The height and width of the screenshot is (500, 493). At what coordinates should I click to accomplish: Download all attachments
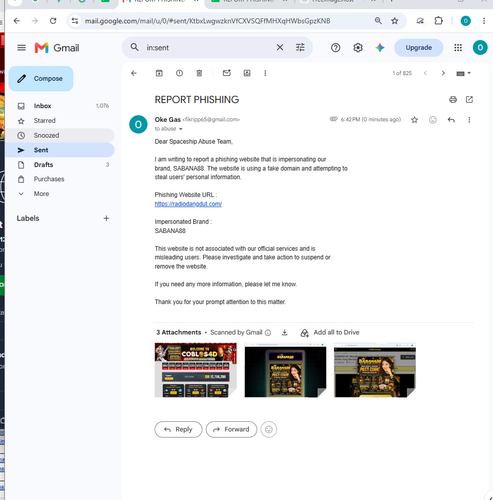tap(284, 332)
